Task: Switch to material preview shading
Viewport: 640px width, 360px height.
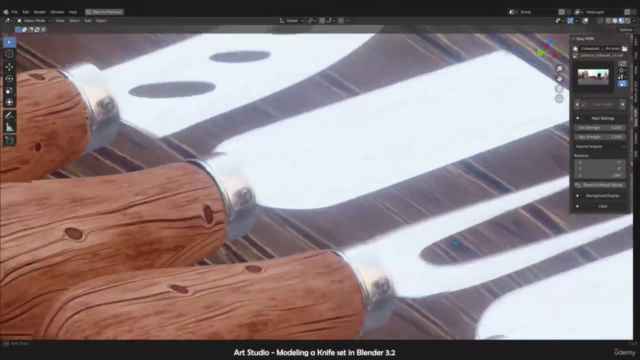Action: point(621,20)
